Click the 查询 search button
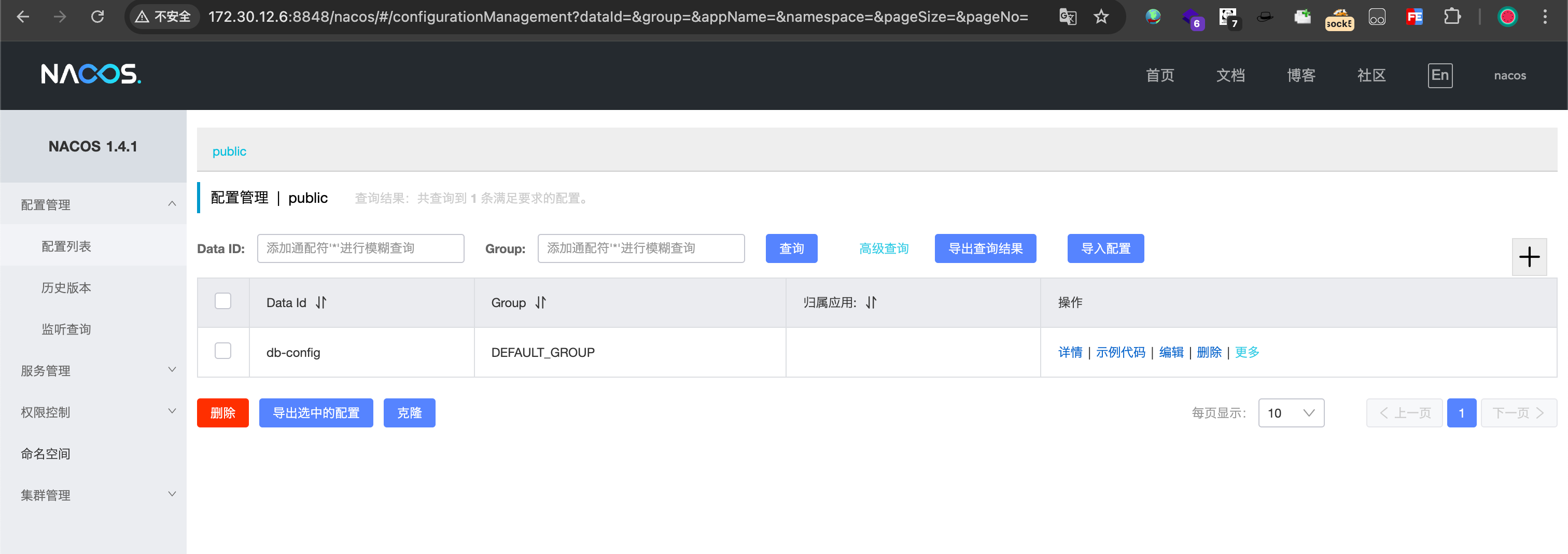This screenshot has width=1568, height=554. [x=791, y=248]
